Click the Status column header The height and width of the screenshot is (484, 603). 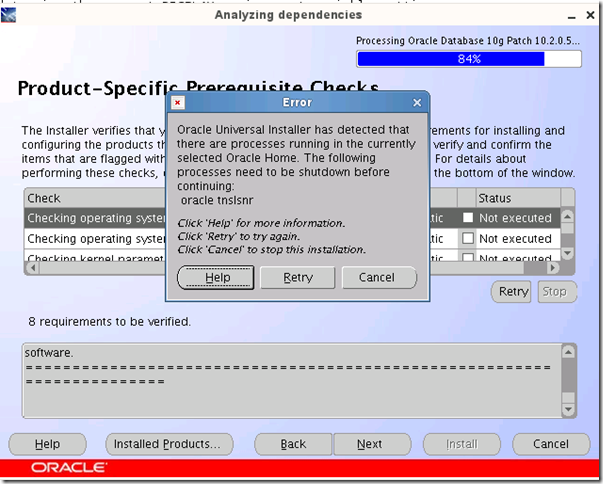click(x=518, y=198)
